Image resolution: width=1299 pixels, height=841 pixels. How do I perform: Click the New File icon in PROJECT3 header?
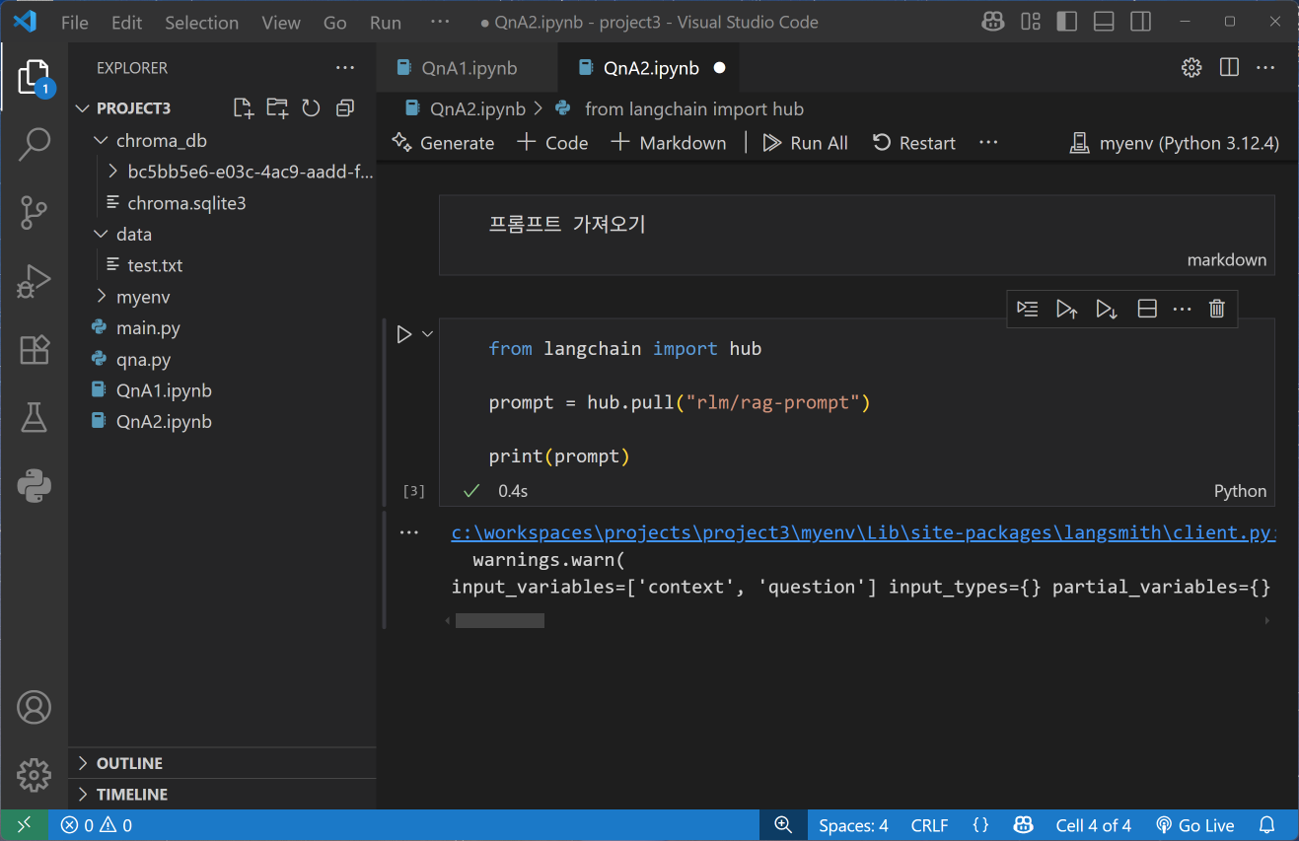(243, 108)
